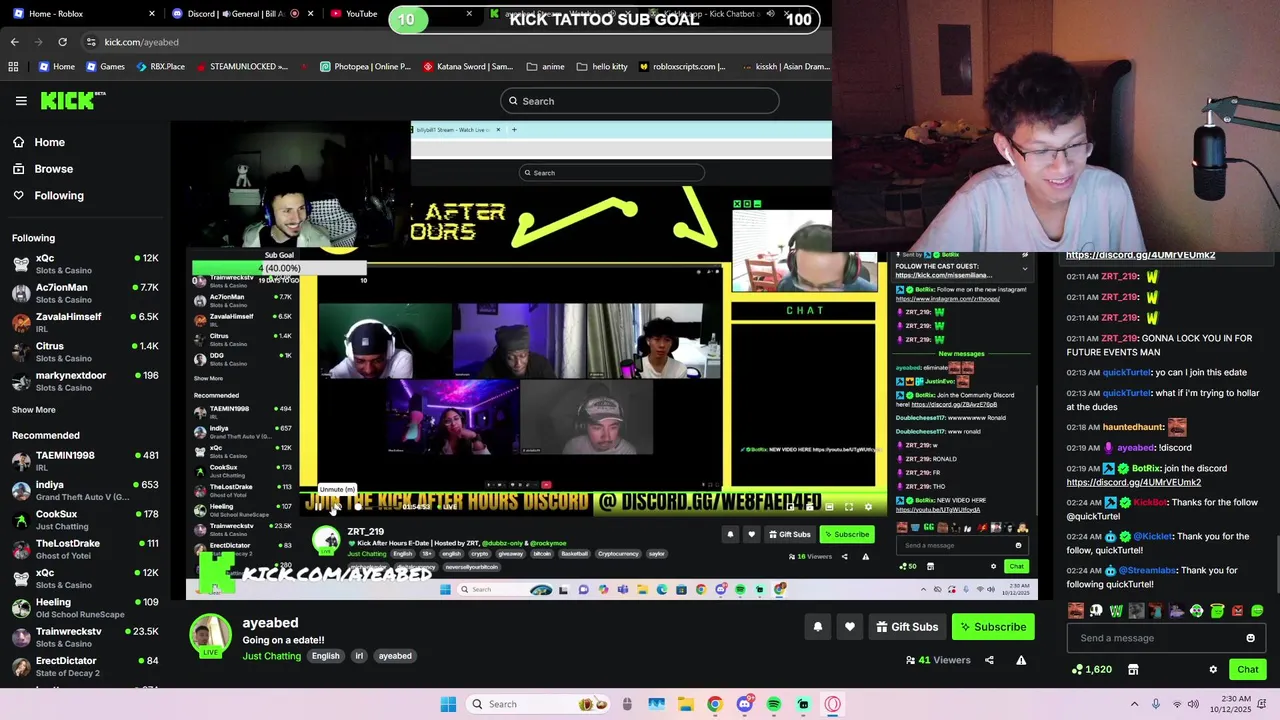
Task: Share the ayeabed stream via share icon
Action: [989, 660]
